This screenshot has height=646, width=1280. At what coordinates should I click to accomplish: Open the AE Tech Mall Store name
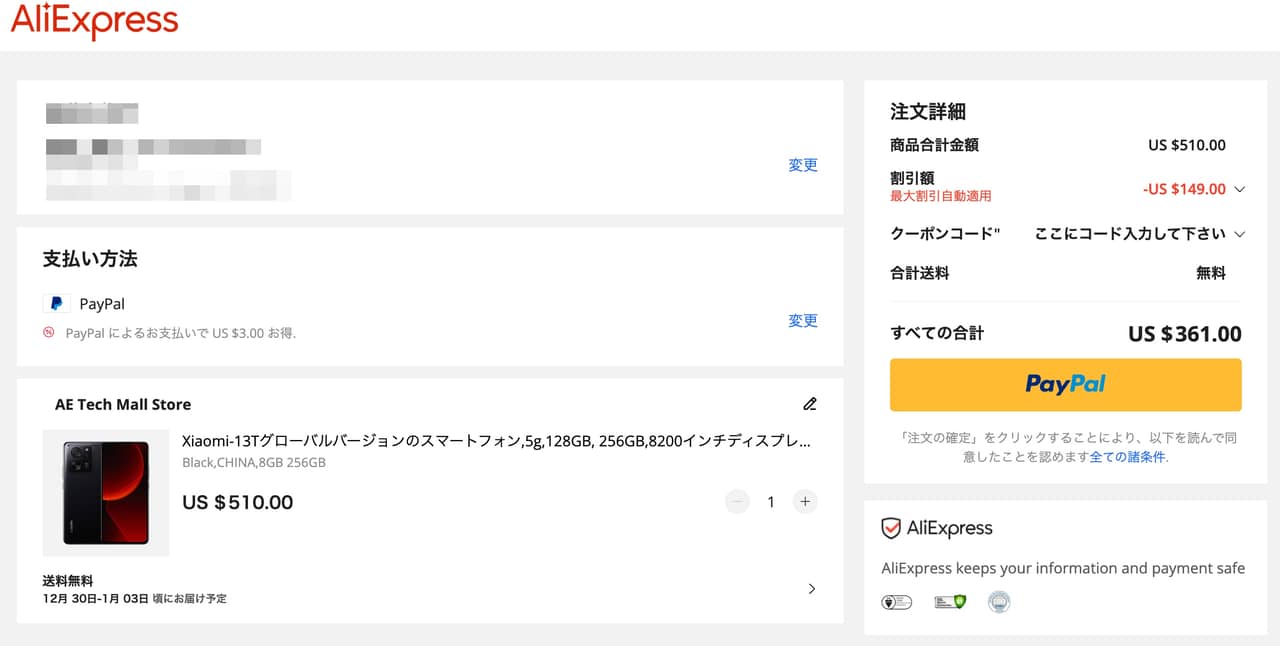123,404
